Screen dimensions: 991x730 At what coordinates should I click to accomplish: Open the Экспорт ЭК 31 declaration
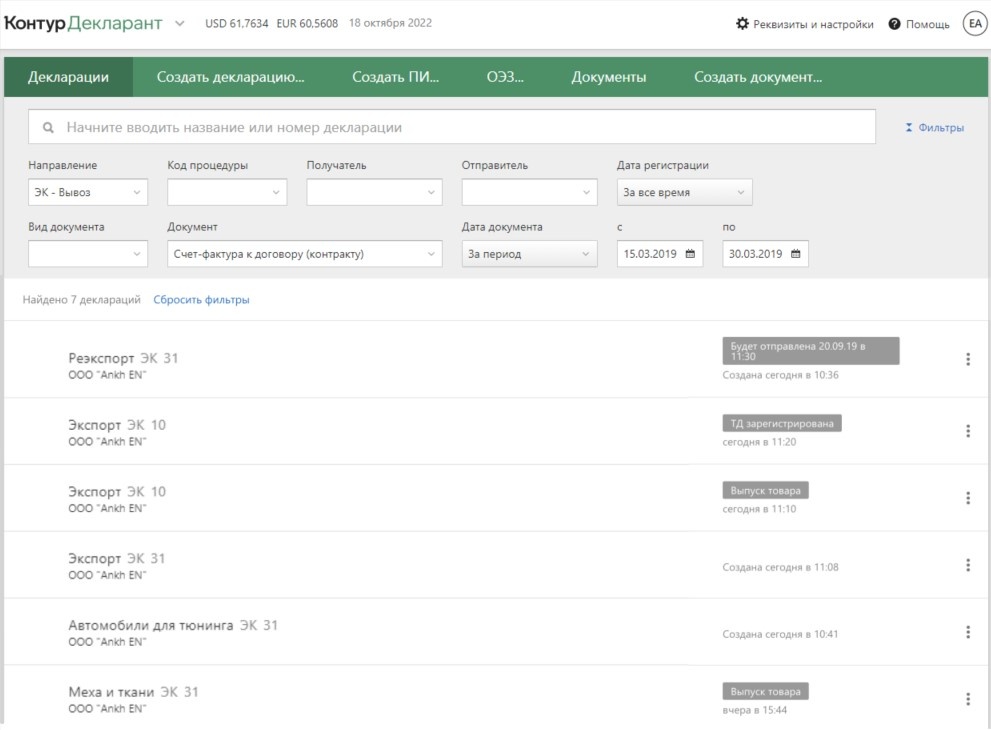click(x=117, y=559)
